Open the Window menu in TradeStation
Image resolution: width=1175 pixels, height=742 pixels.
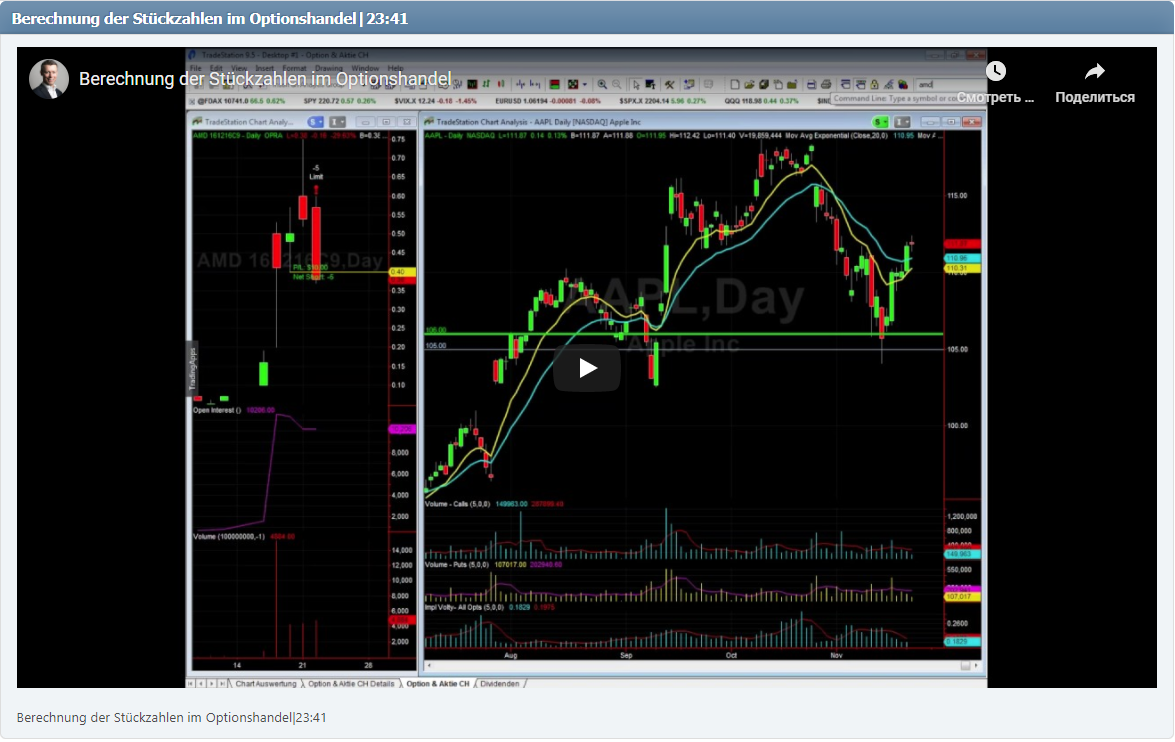(365, 68)
